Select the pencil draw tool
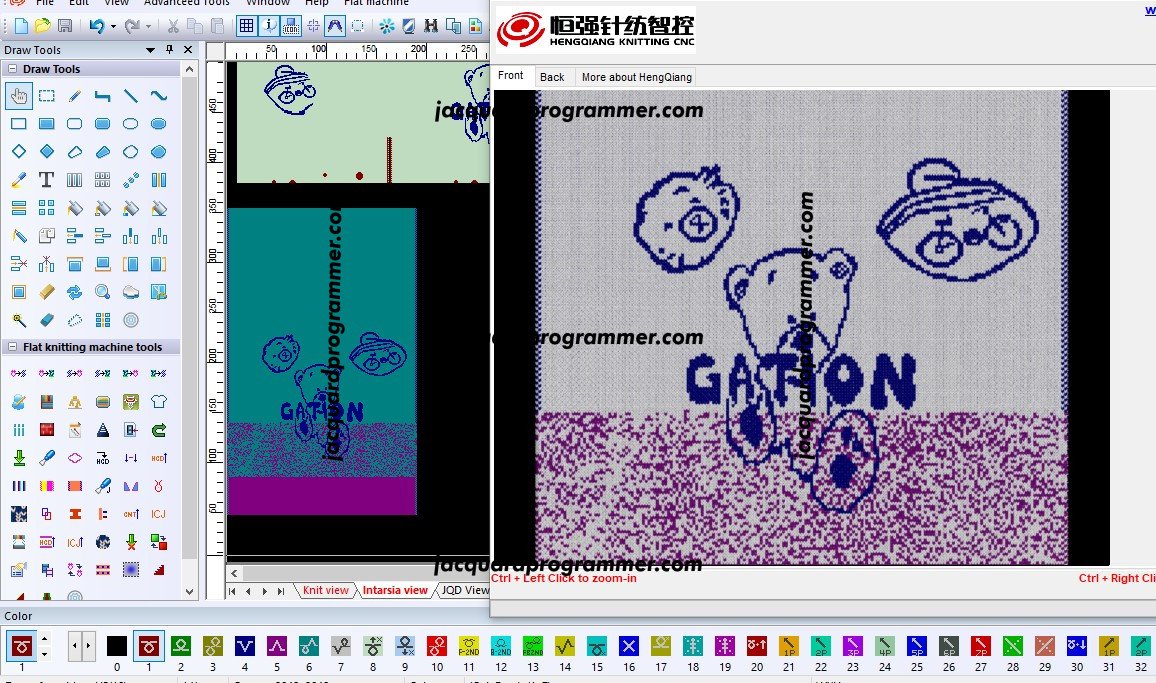The width and height of the screenshot is (1156, 683). click(x=74, y=97)
